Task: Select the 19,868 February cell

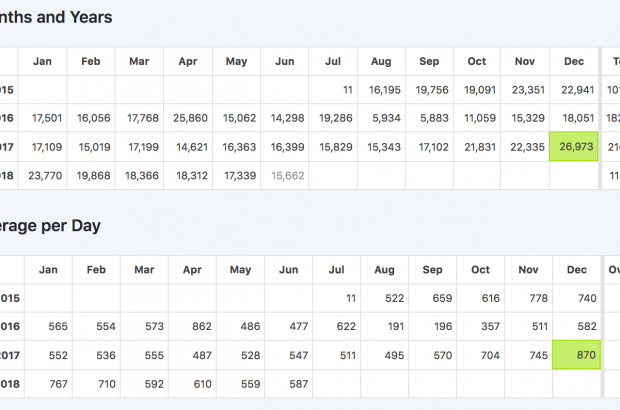Action: (94, 175)
